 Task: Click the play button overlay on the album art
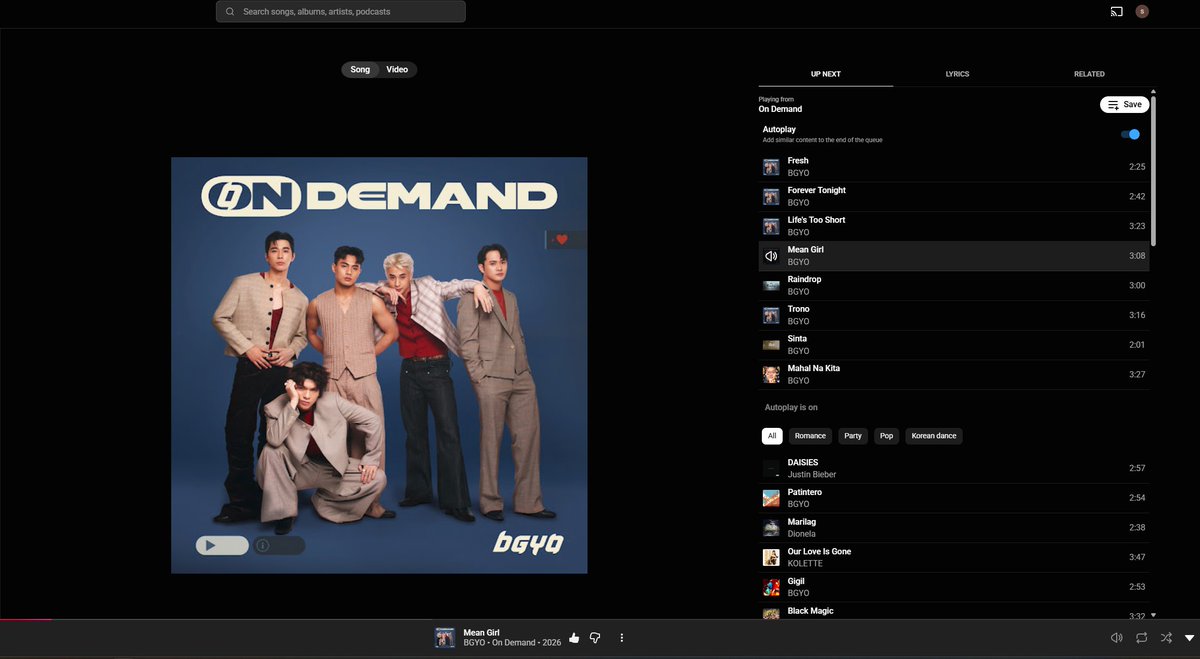click(222, 545)
